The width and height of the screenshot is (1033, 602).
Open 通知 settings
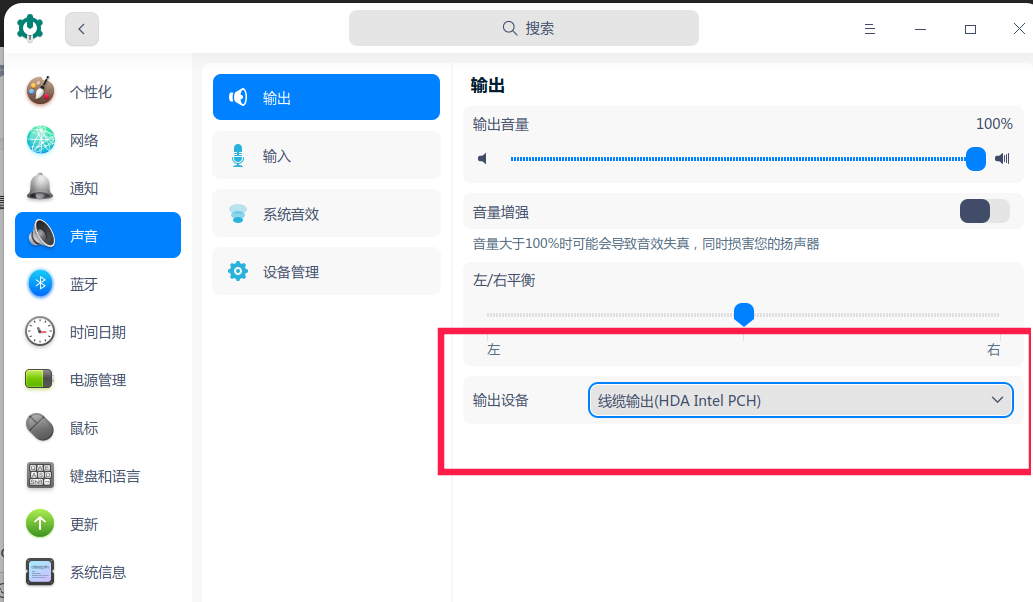(98, 188)
